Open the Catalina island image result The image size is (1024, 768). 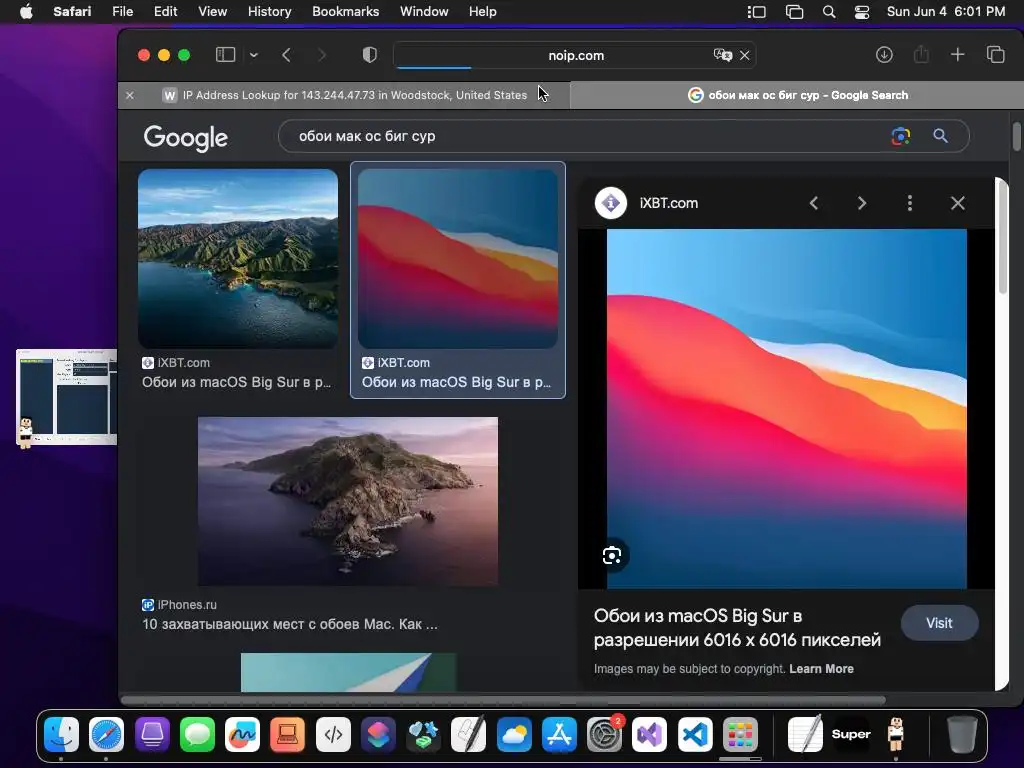pyautogui.click(x=347, y=502)
